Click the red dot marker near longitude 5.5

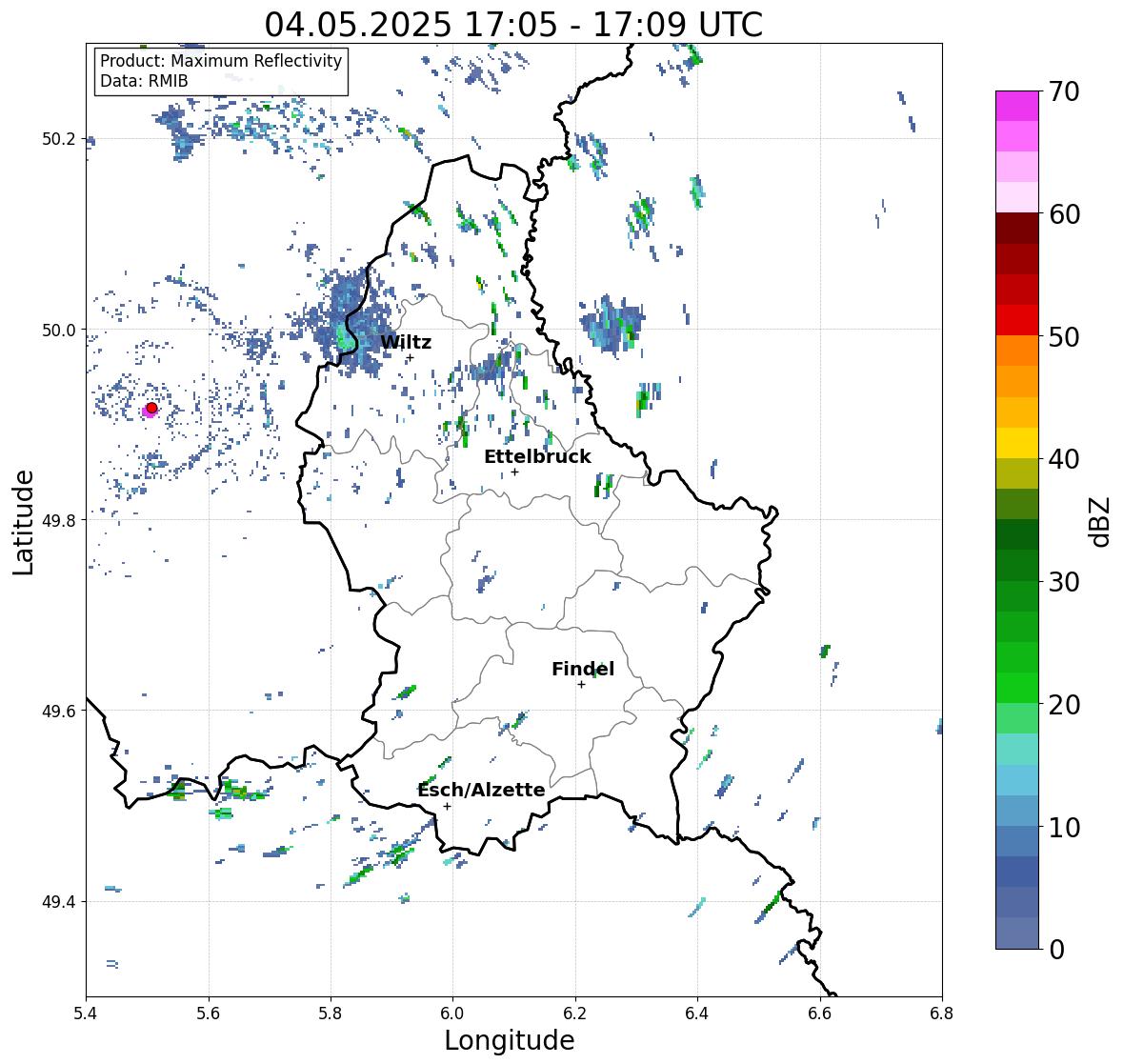[x=151, y=408]
